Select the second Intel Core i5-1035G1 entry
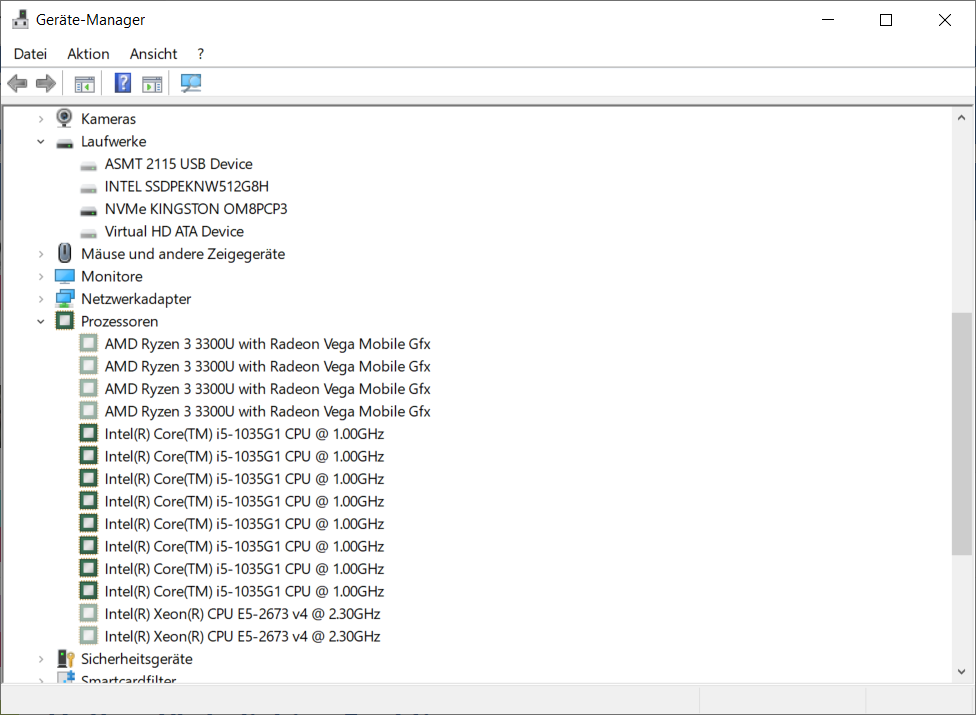This screenshot has width=976, height=715. (x=244, y=456)
